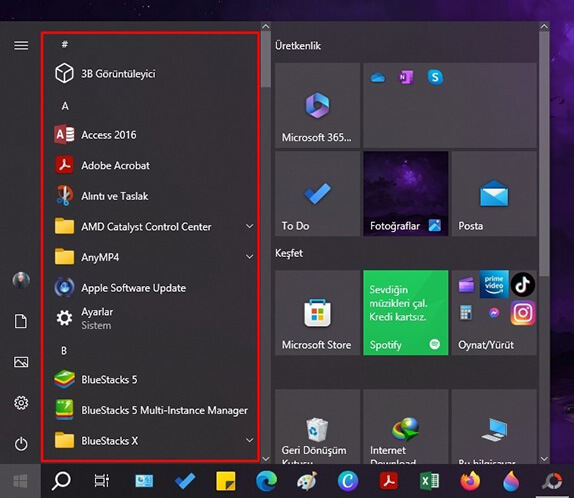Open Sticky Notes from taskbar
The image size is (574, 498).
point(226,481)
